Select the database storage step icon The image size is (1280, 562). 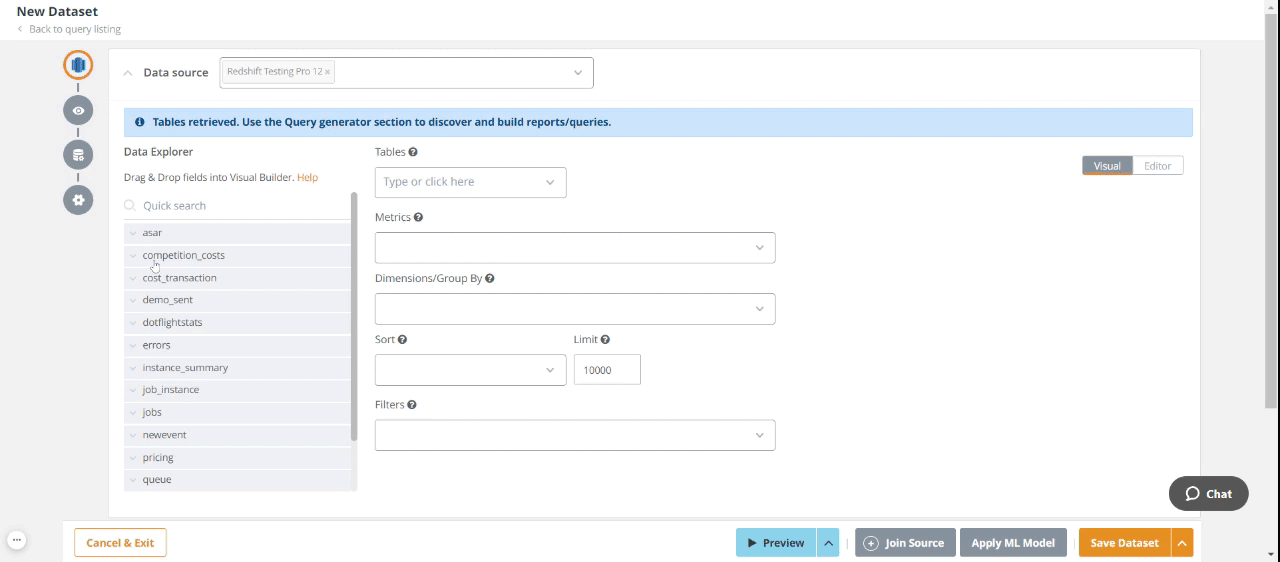[78, 155]
